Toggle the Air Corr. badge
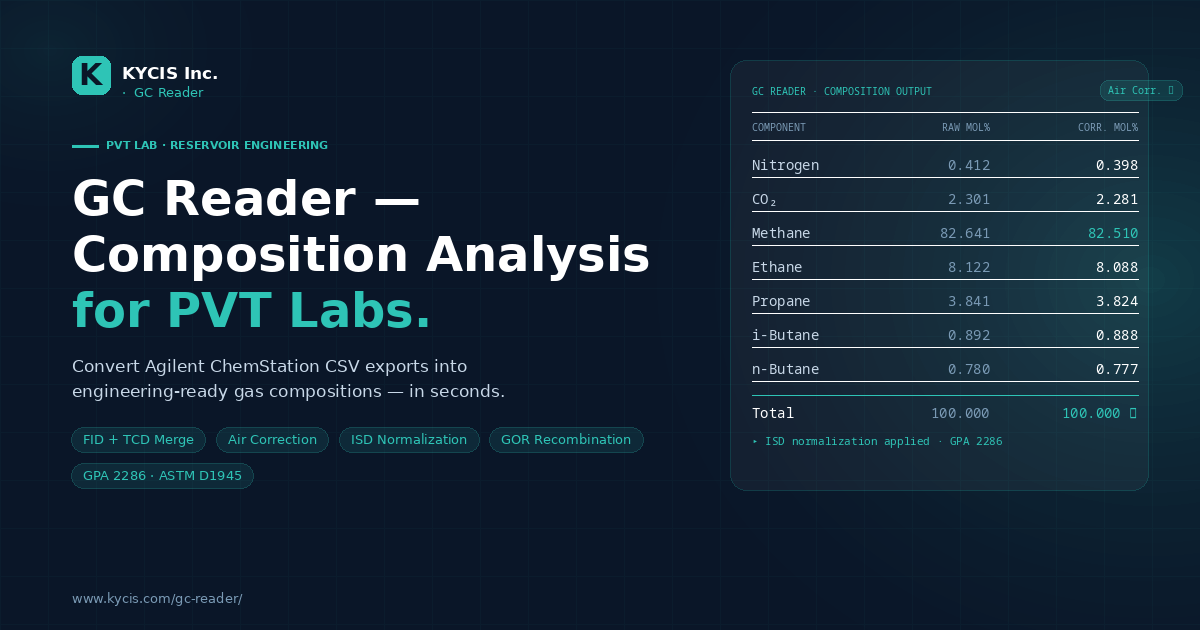Viewport: 1200px width, 630px height. point(1141,91)
